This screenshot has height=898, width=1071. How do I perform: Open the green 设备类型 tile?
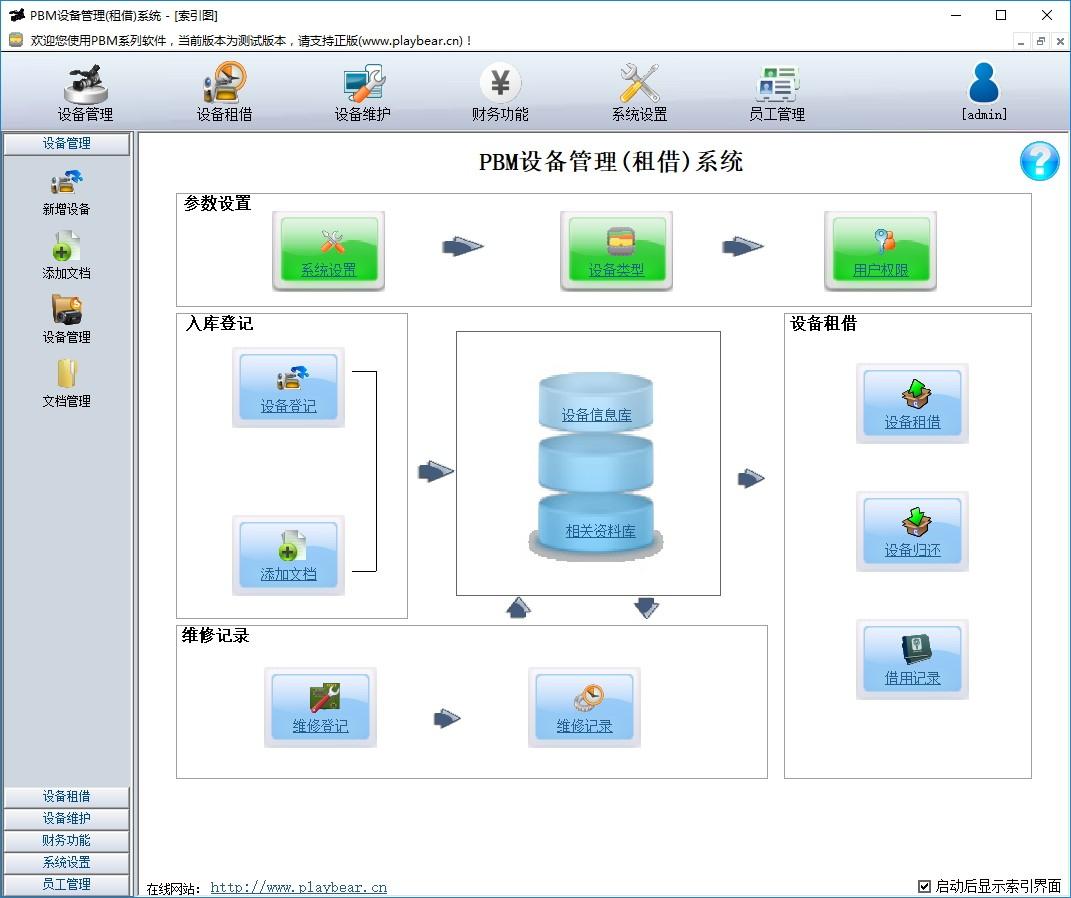[616, 251]
